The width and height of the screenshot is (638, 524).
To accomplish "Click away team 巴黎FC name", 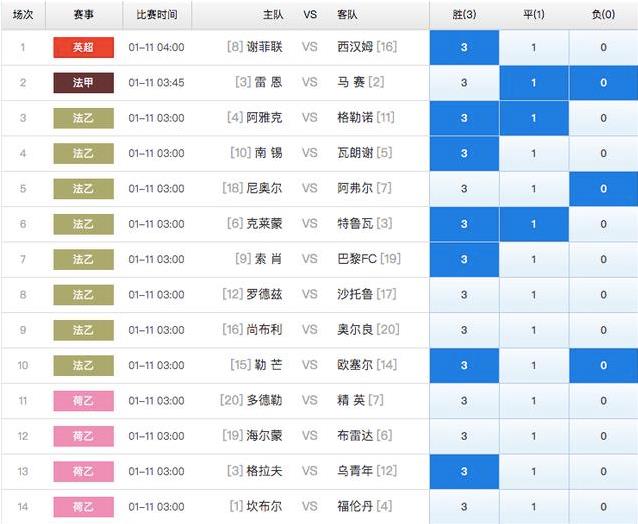I will tap(357, 259).
